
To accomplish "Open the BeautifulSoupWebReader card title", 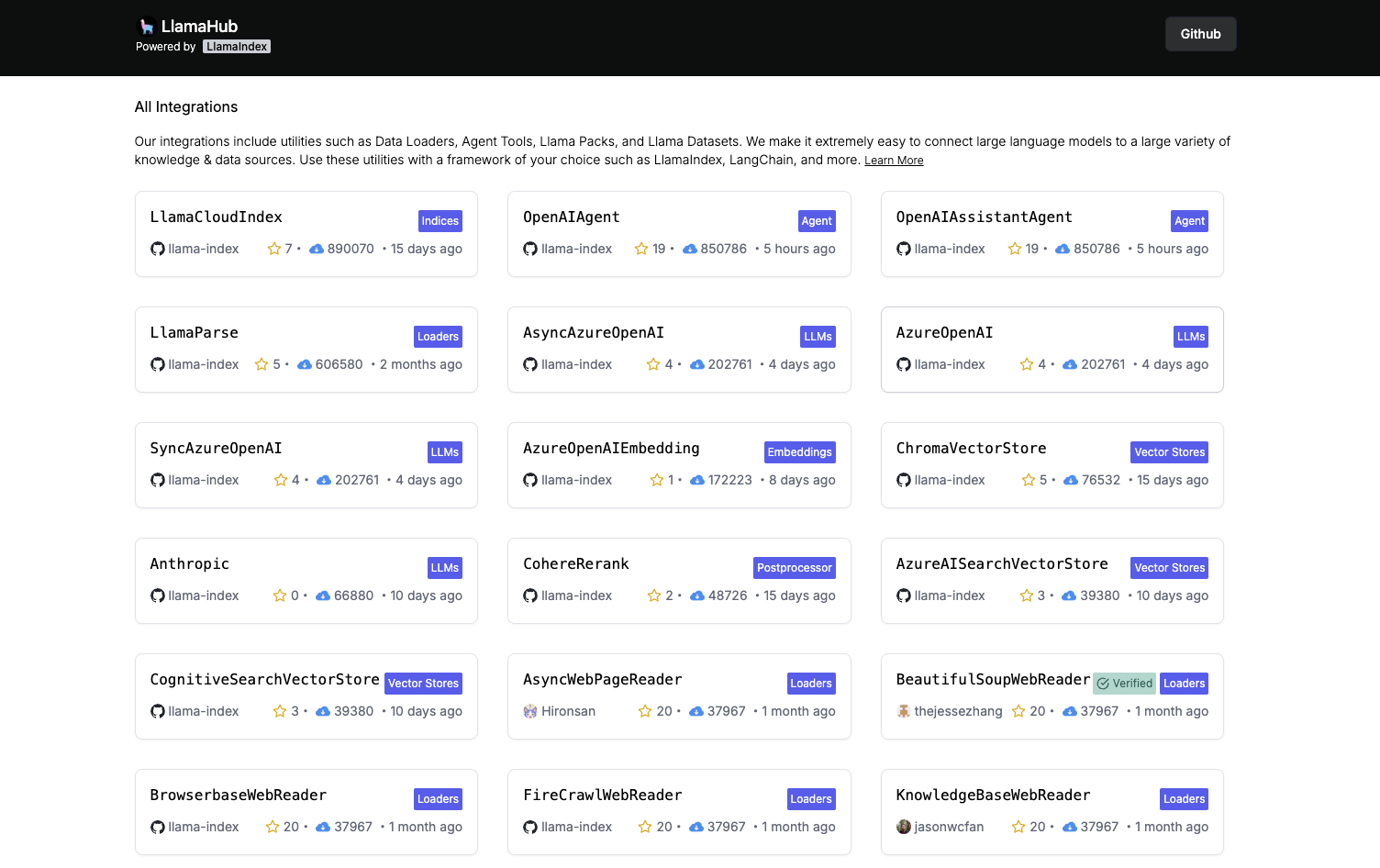I will click(x=994, y=680).
